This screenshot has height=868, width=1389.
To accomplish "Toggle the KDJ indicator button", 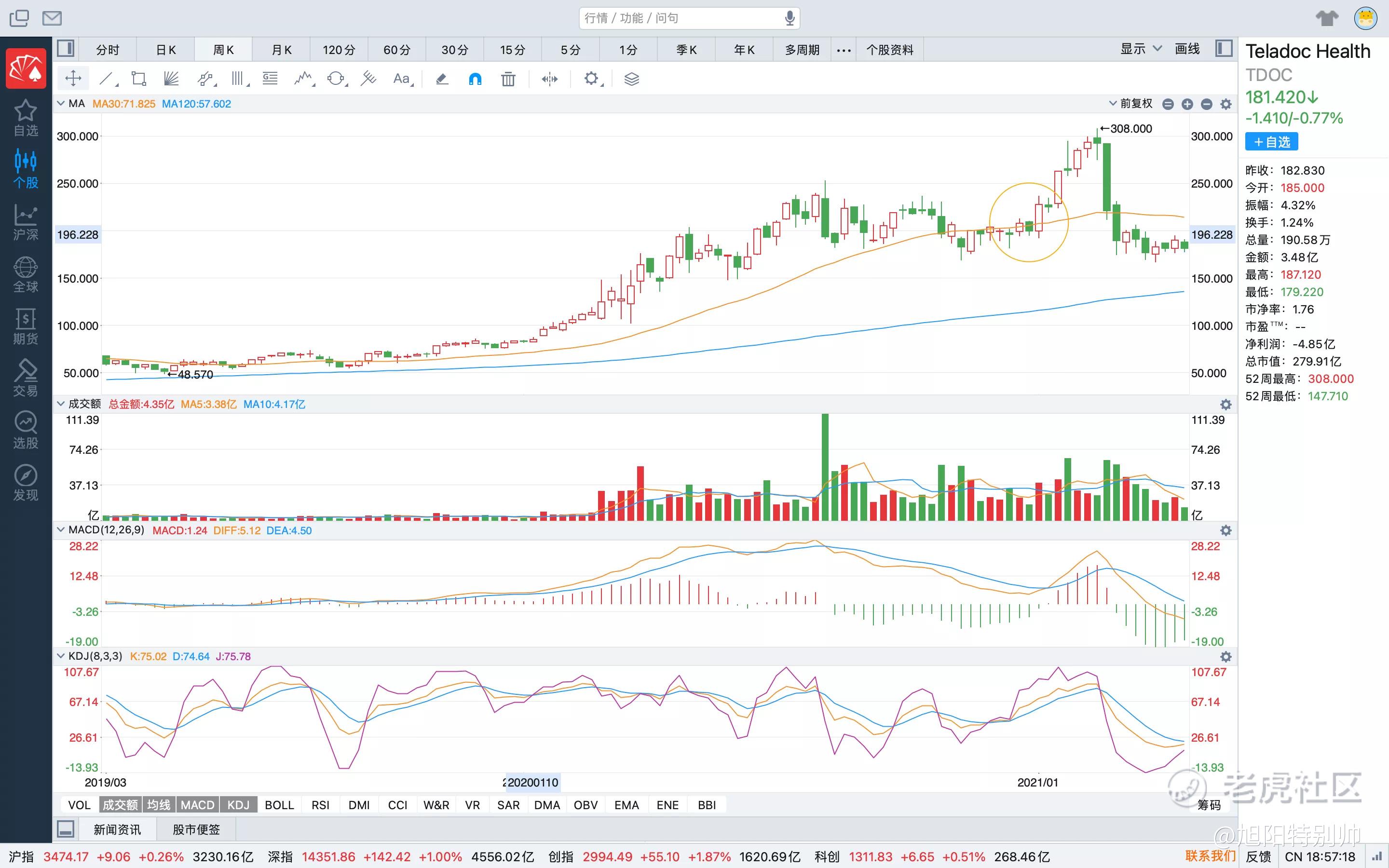I will (238, 805).
